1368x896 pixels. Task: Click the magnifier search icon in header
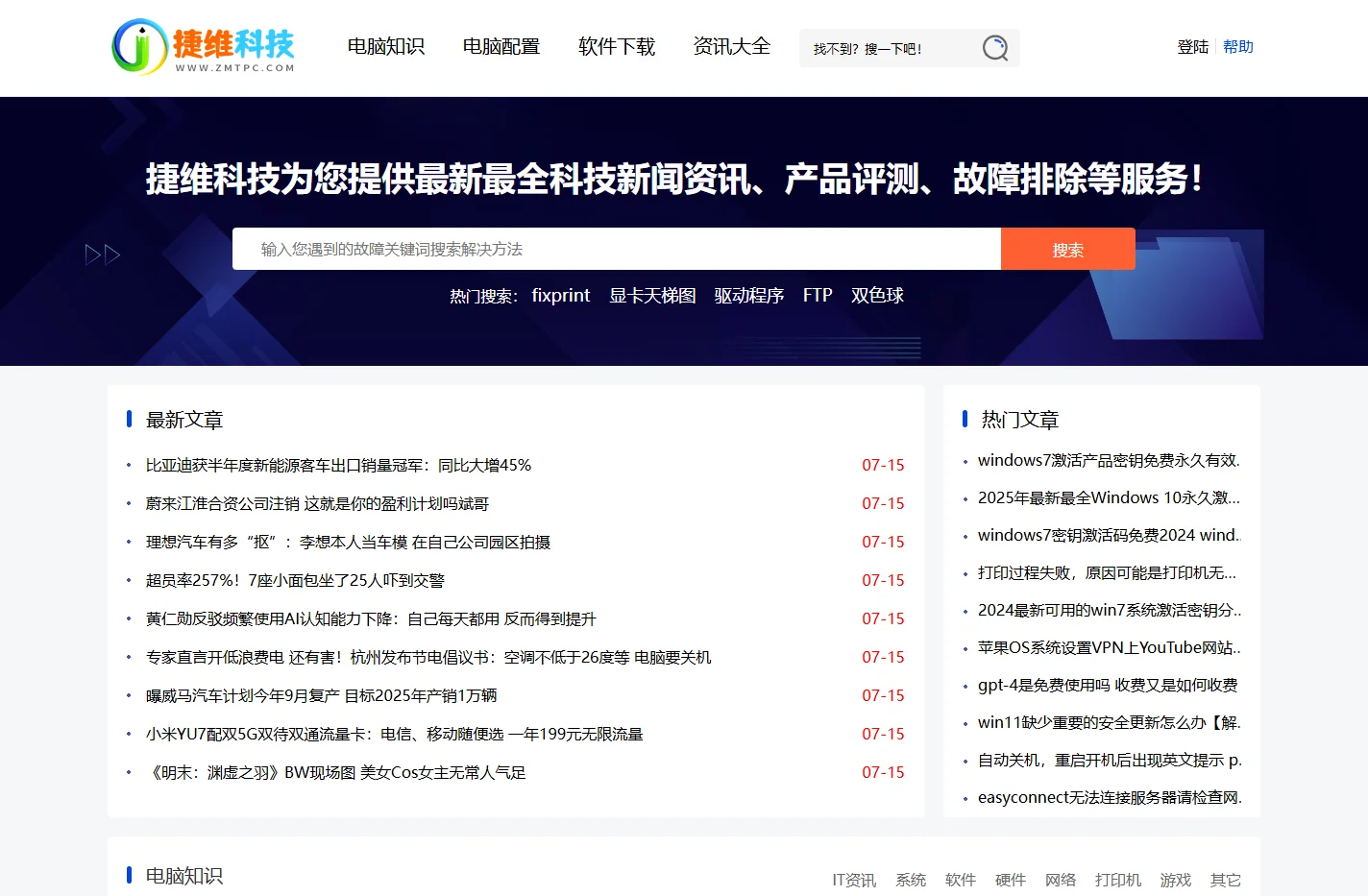(x=995, y=48)
